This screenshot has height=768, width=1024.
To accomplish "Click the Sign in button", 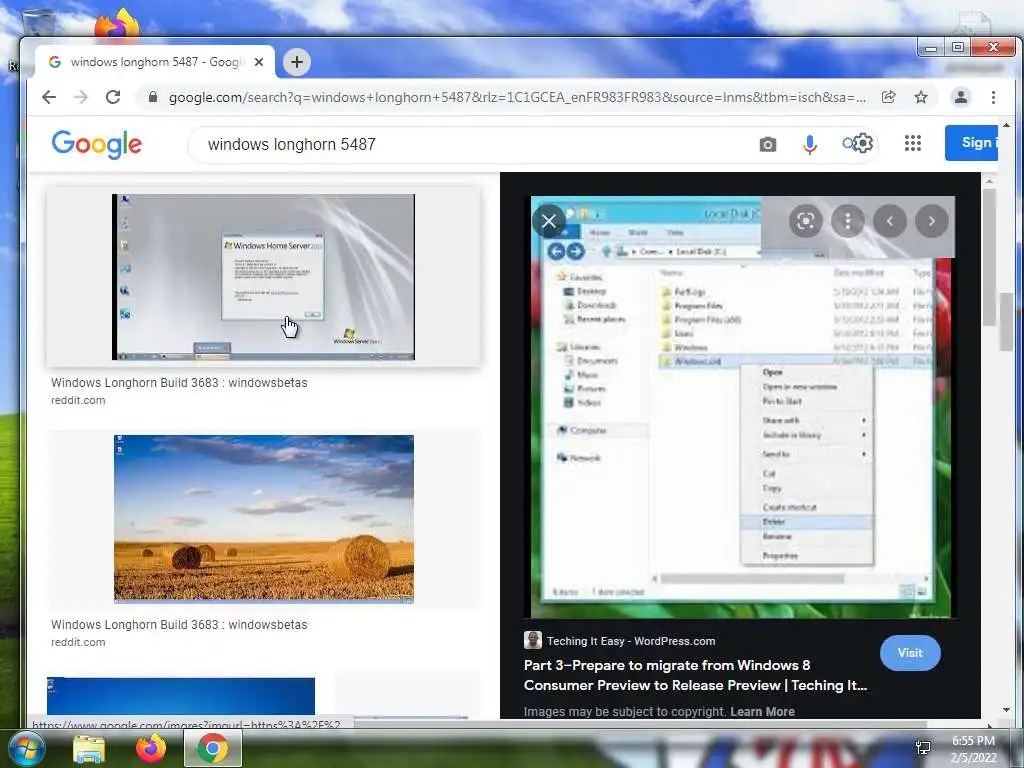I will tap(971, 142).
